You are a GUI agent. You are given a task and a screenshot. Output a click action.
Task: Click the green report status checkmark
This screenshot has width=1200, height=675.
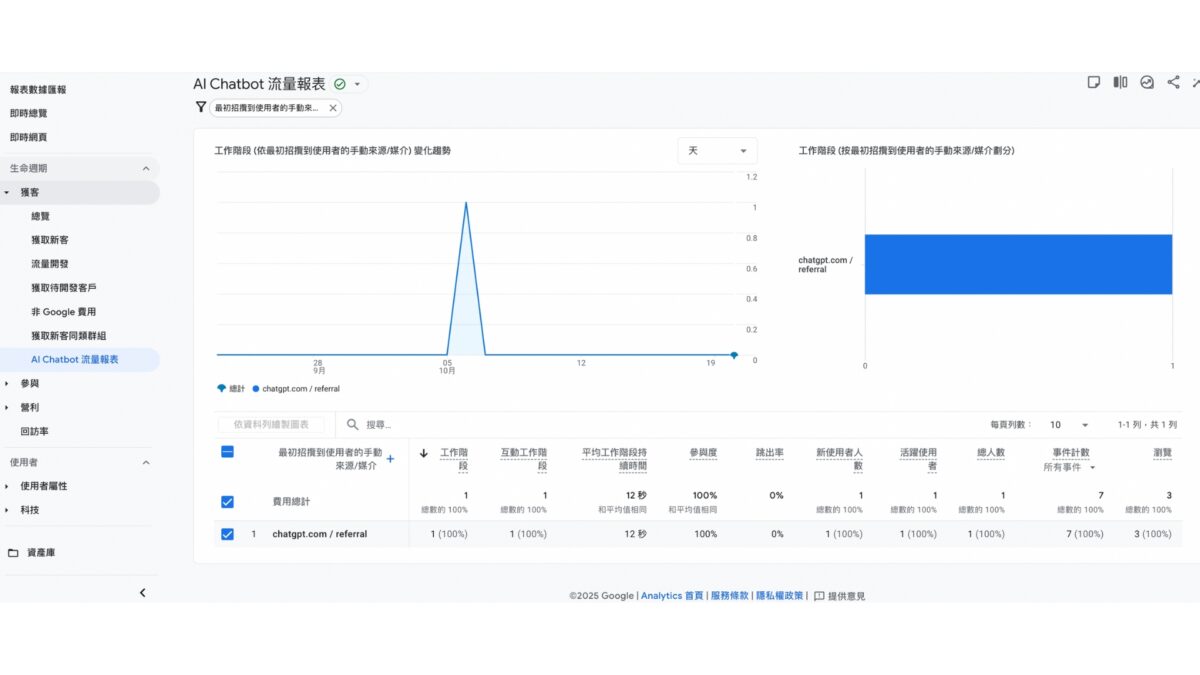tap(340, 84)
